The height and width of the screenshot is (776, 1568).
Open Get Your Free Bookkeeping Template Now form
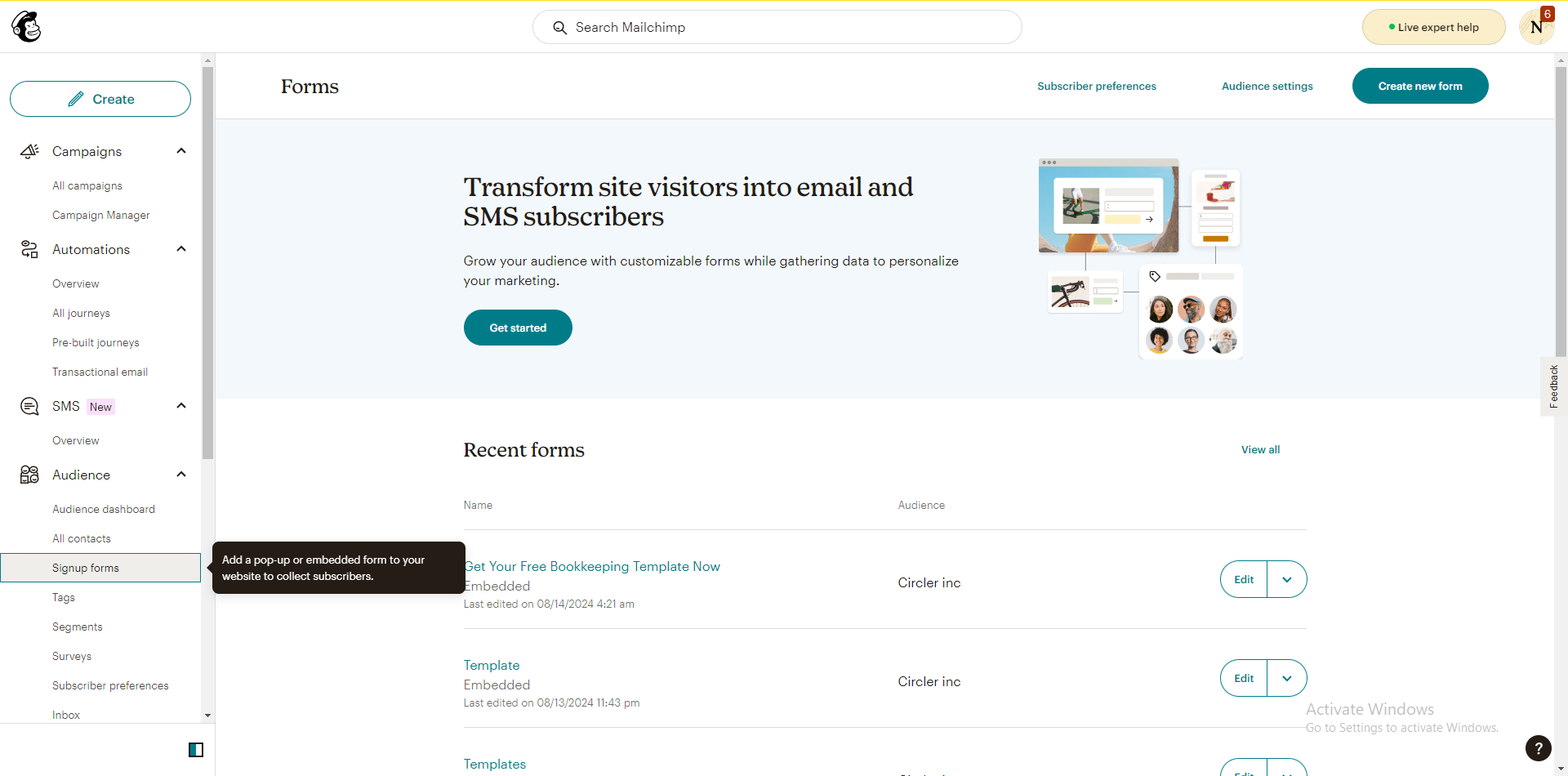tap(592, 566)
